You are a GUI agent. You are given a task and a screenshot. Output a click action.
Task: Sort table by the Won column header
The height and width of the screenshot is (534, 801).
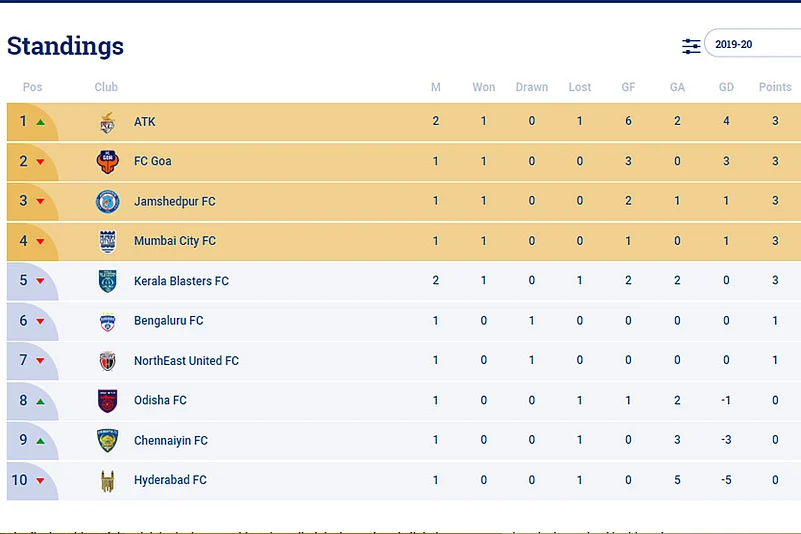(x=484, y=87)
